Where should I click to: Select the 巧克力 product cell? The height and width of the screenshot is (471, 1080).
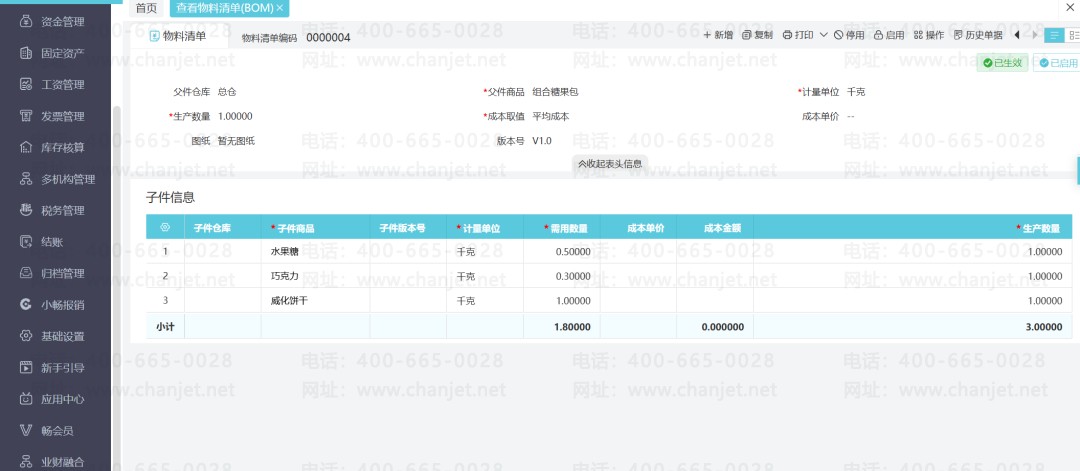[315, 276]
